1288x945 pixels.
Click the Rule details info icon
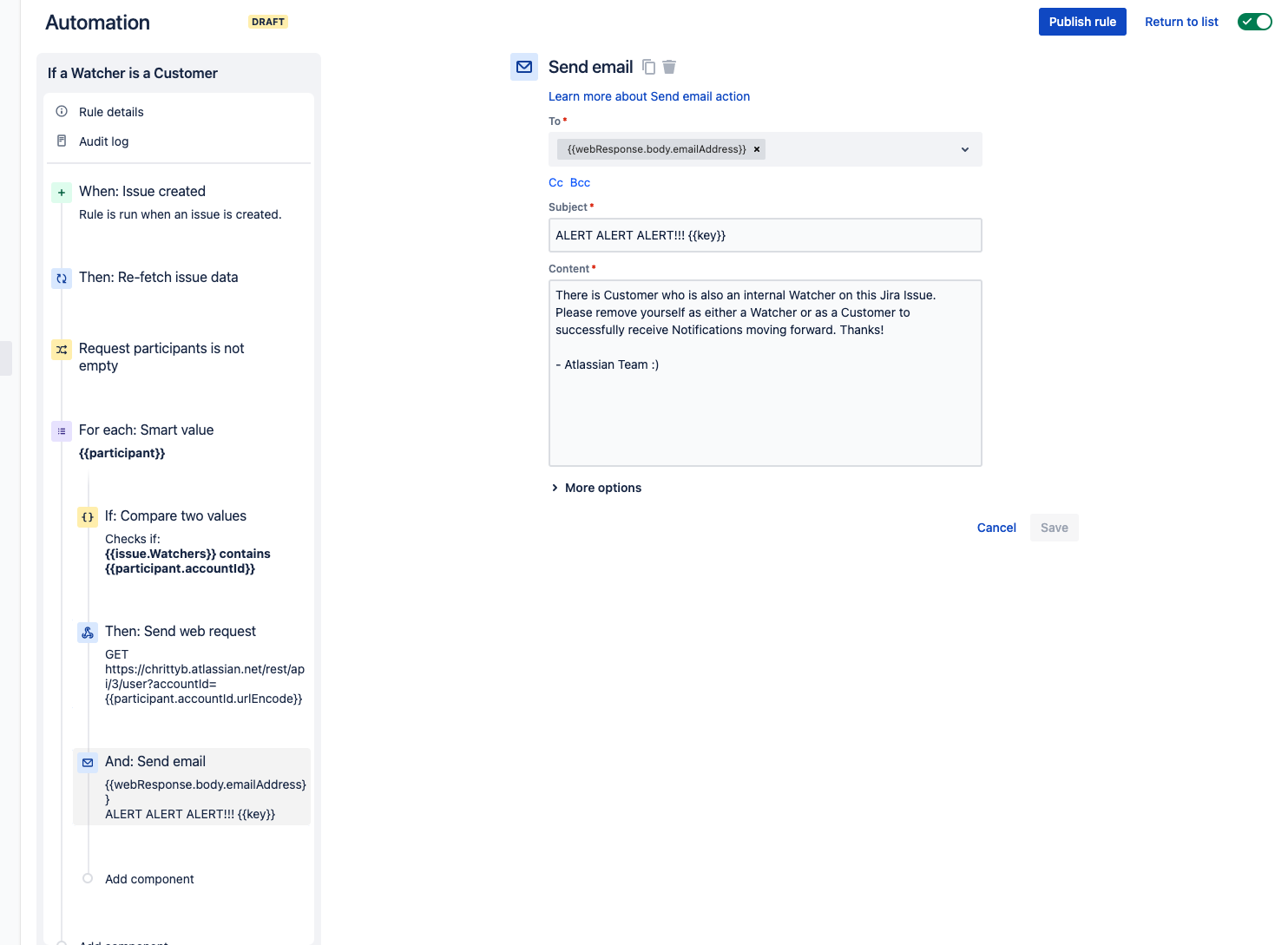coord(62,111)
